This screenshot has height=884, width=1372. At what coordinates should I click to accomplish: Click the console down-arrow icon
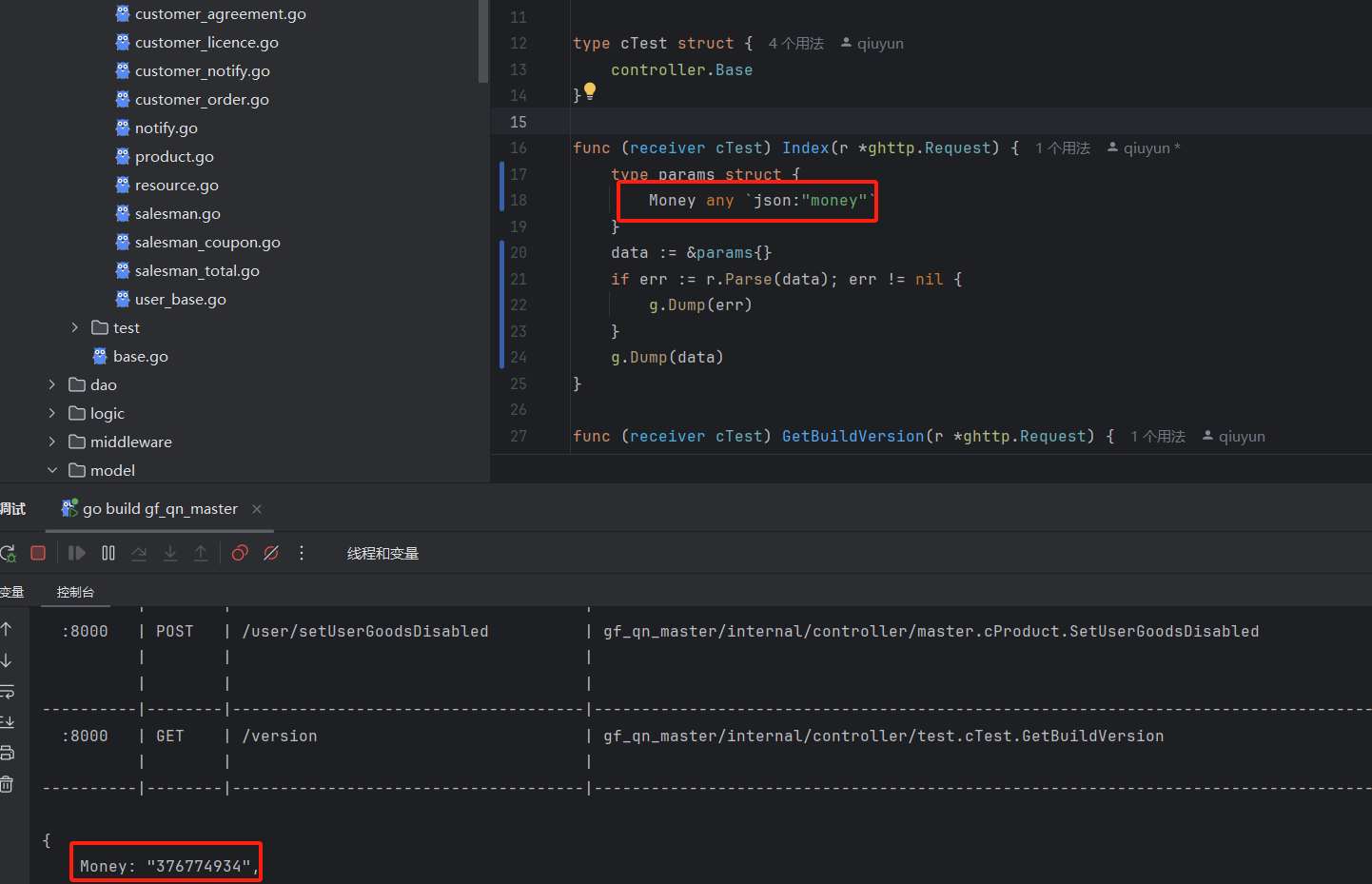coord(7,660)
